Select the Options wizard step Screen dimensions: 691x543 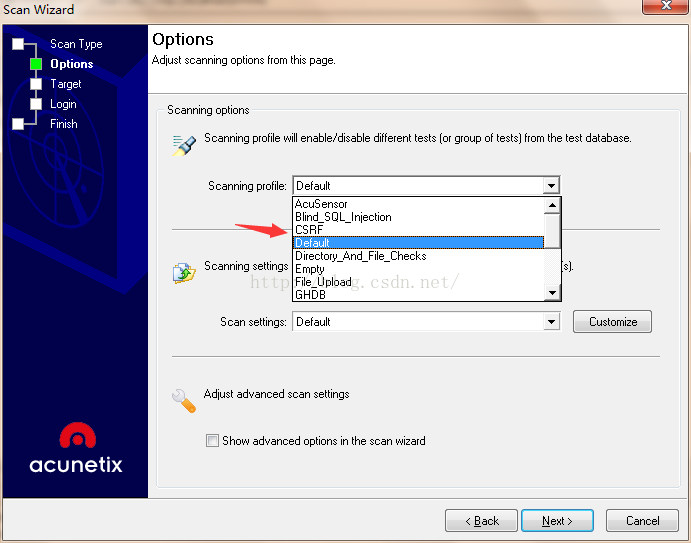(x=71, y=64)
